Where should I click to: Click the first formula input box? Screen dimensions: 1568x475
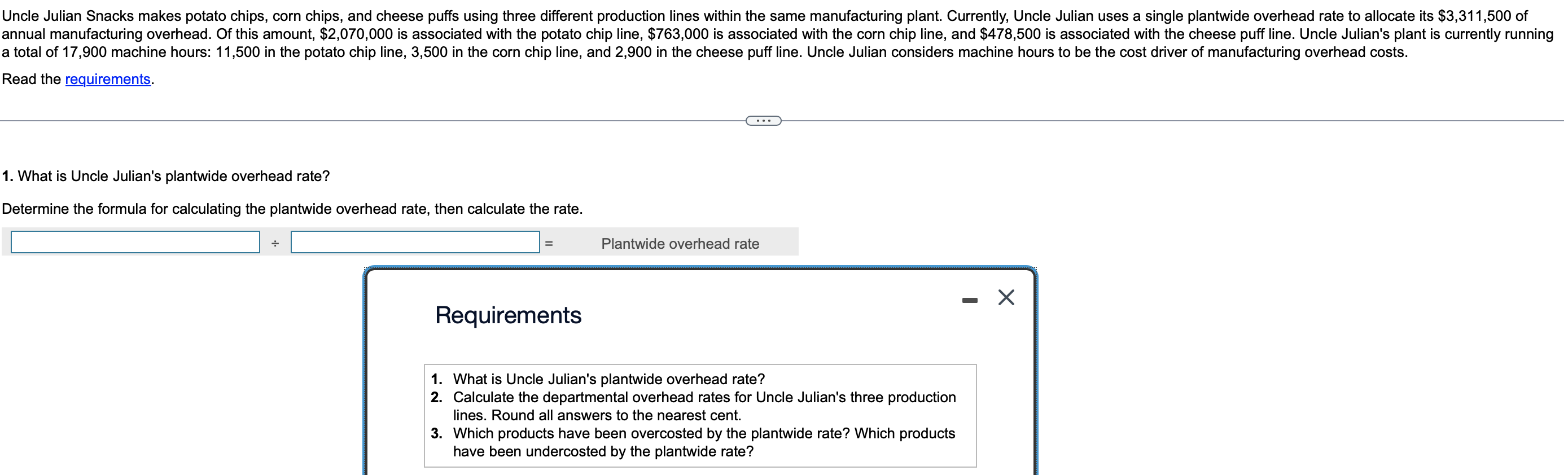135,242
